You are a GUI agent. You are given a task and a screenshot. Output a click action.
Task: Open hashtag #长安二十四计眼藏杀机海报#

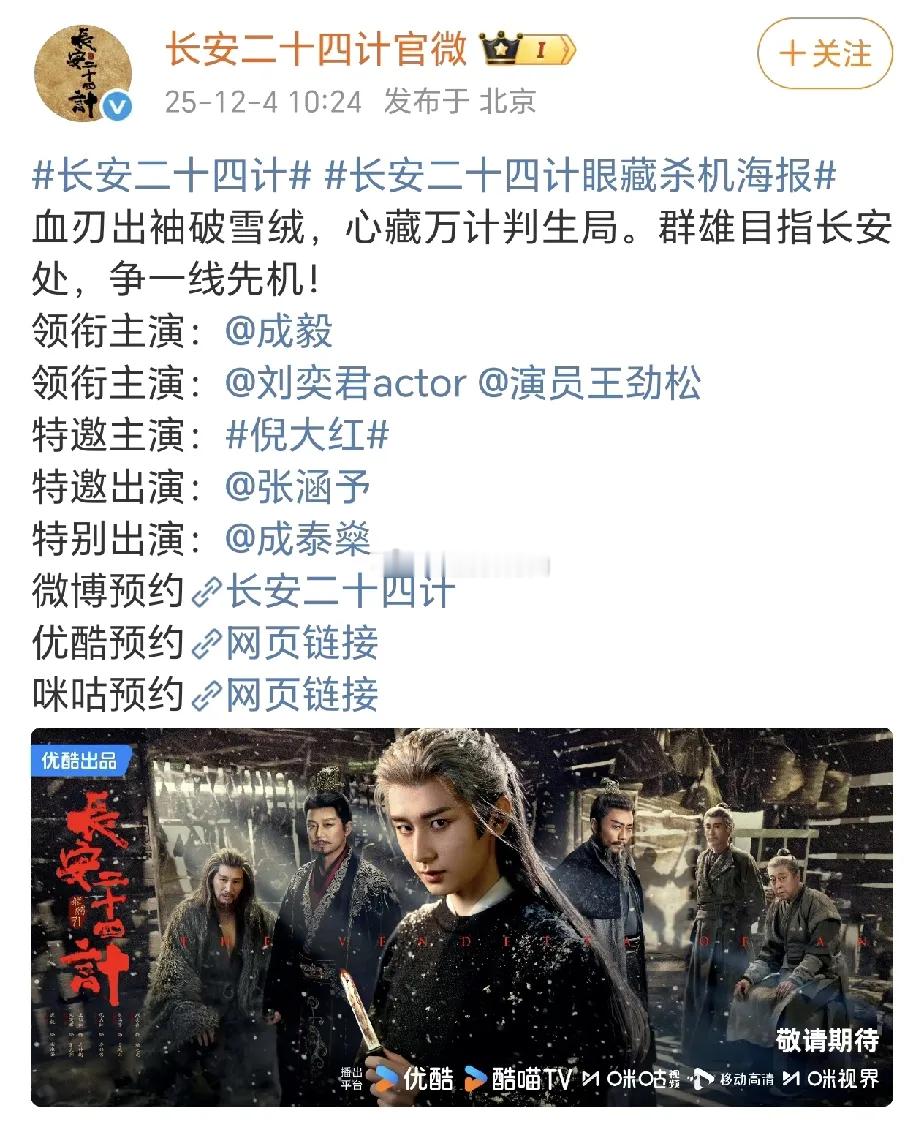580,176
